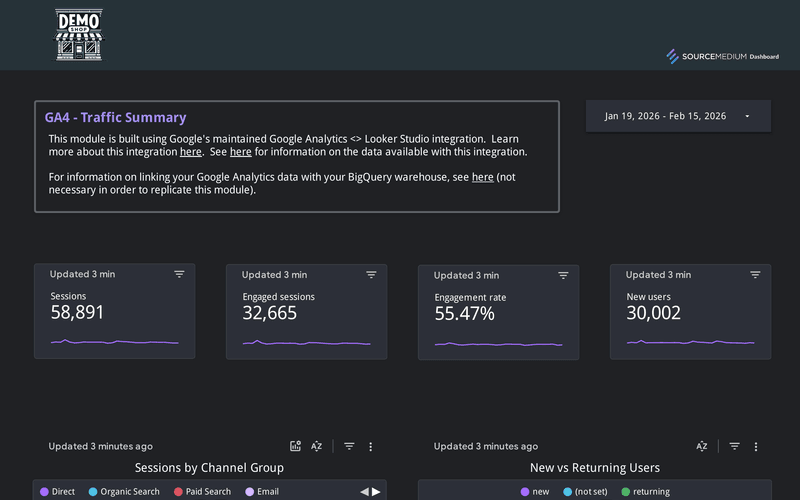This screenshot has width=800, height=500.
Task: Open filter icon on Engaged sessions scorecard
Action: tap(371, 274)
